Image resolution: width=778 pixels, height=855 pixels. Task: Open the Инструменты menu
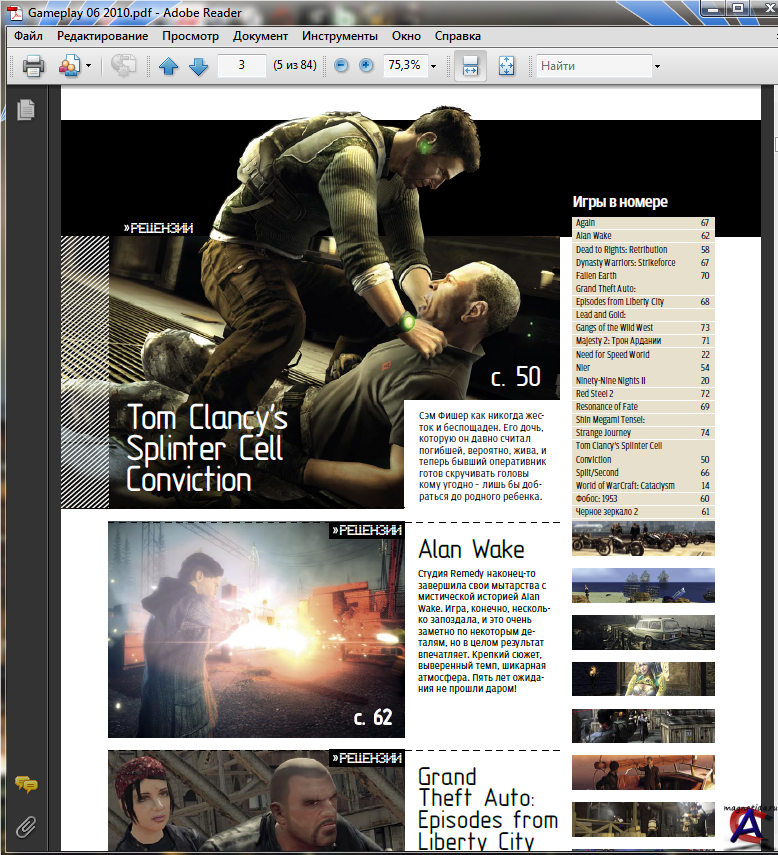pos(339,36)
